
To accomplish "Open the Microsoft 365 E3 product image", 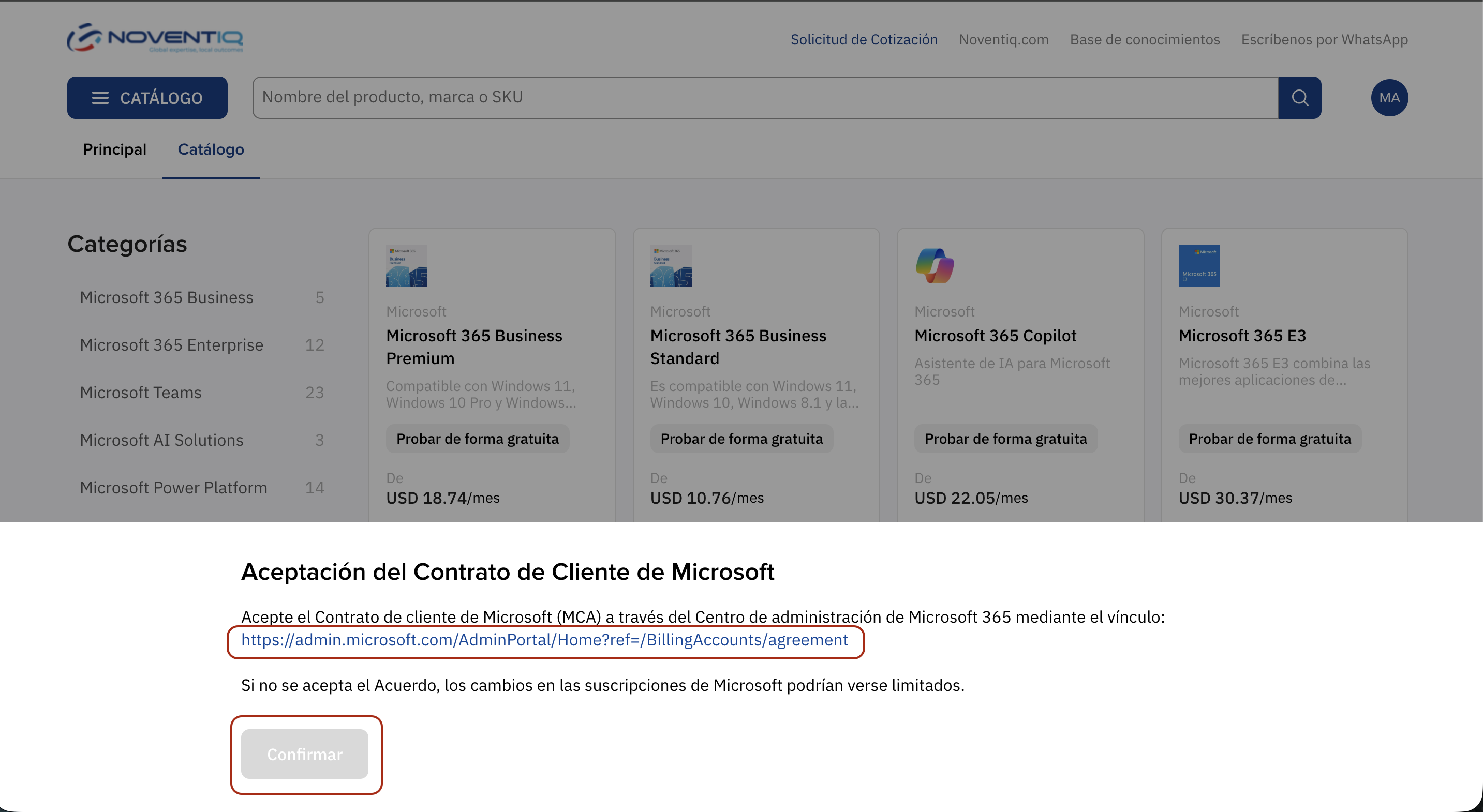I will tap(1199, 266).
